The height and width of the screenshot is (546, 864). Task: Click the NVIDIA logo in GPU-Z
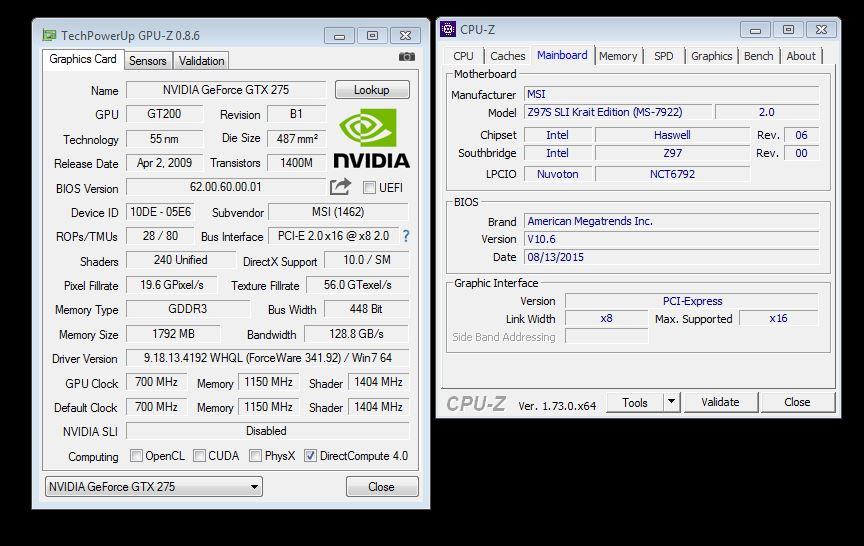point(371,138)
